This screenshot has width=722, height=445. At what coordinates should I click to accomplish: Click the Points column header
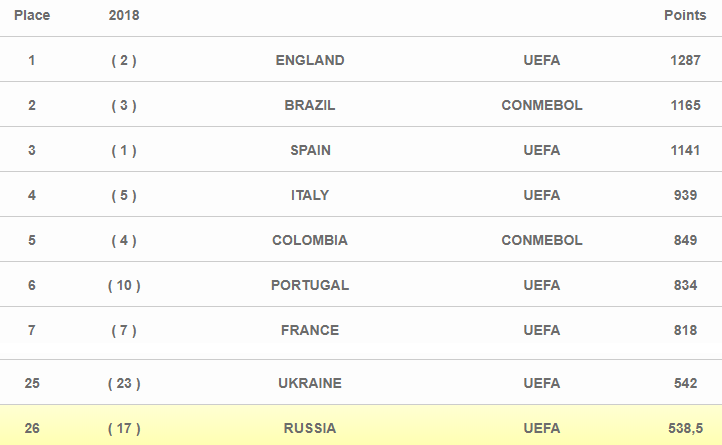point(685,16)
